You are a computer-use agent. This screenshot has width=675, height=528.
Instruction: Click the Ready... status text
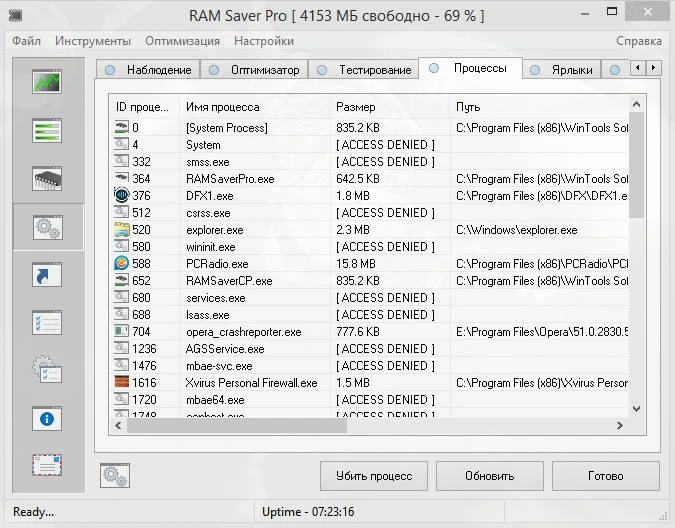pyautogui.click(x=34, y=512)
